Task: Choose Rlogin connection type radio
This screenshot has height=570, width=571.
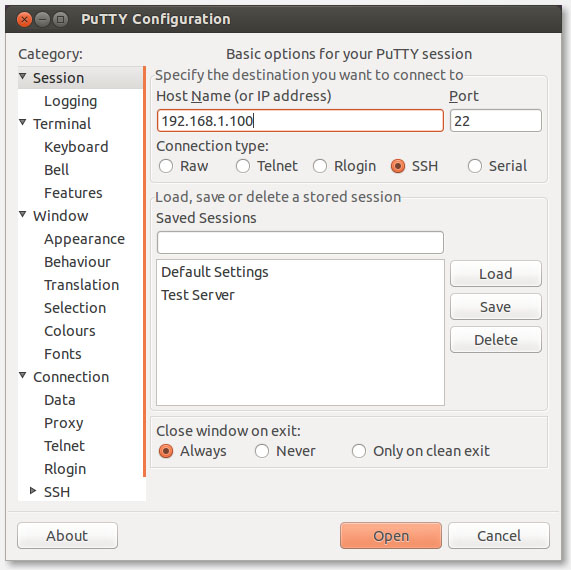Action: point(320,166)
